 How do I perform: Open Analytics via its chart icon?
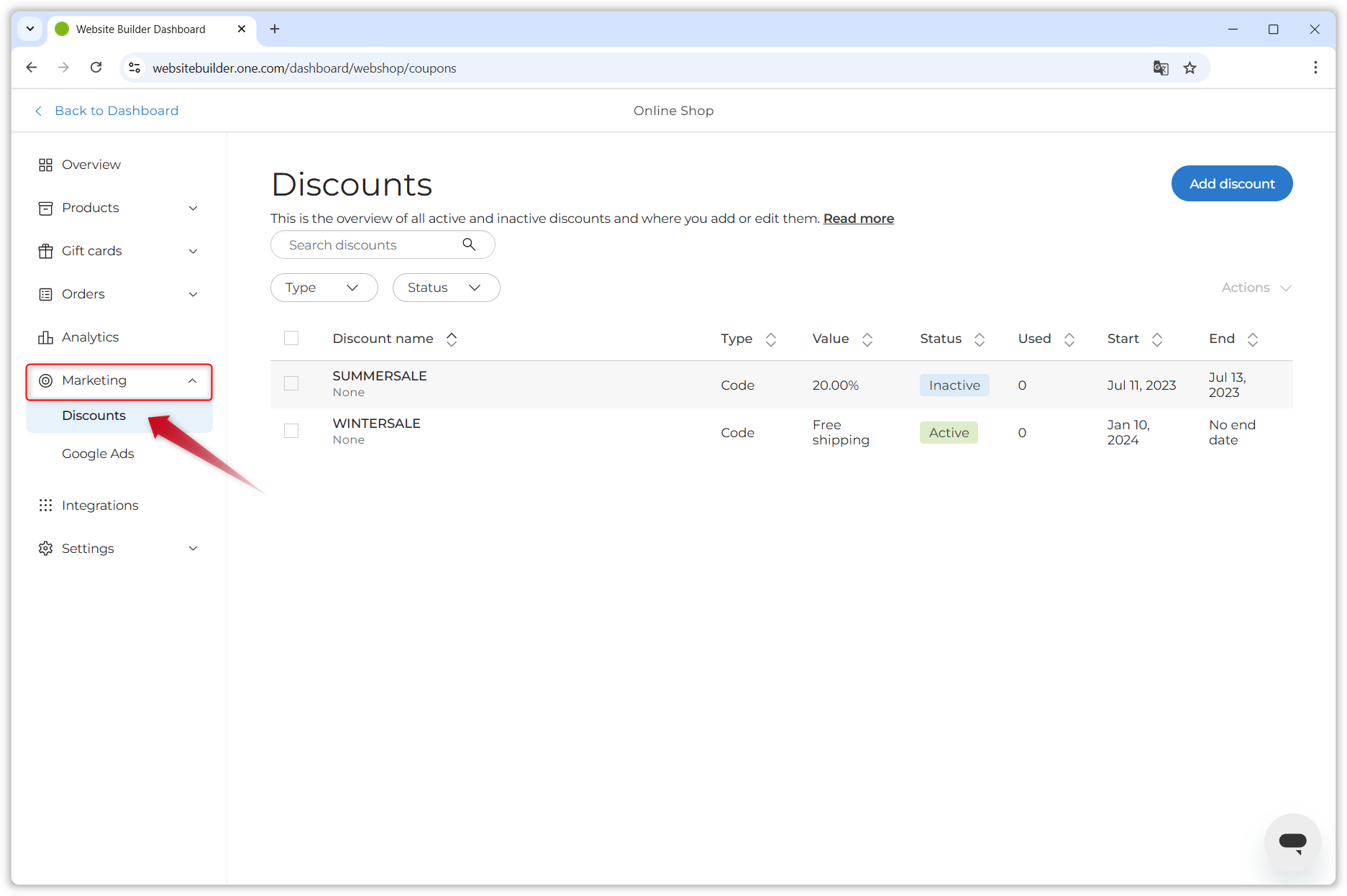[45, 337]
